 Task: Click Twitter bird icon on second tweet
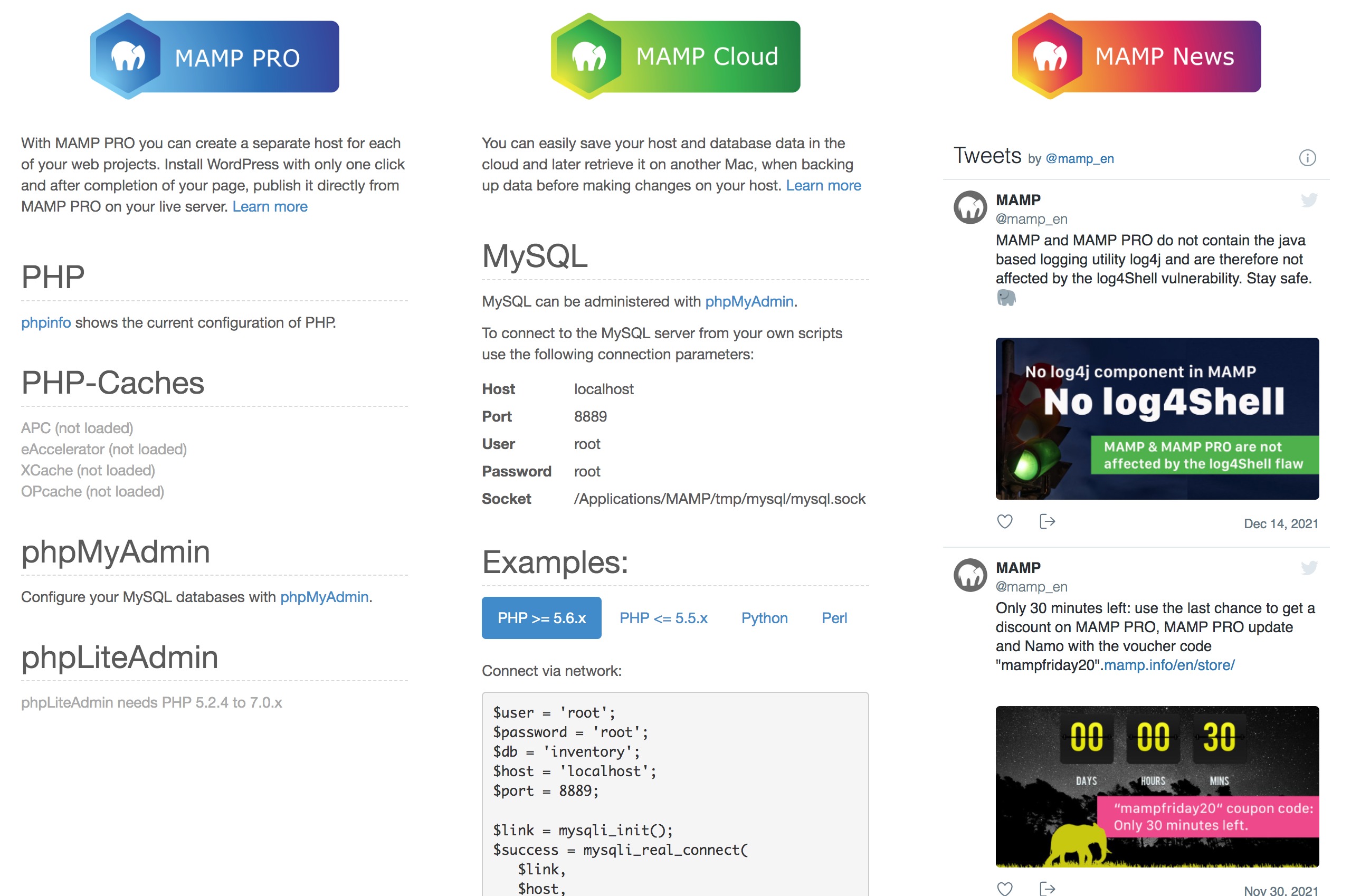1309,567
